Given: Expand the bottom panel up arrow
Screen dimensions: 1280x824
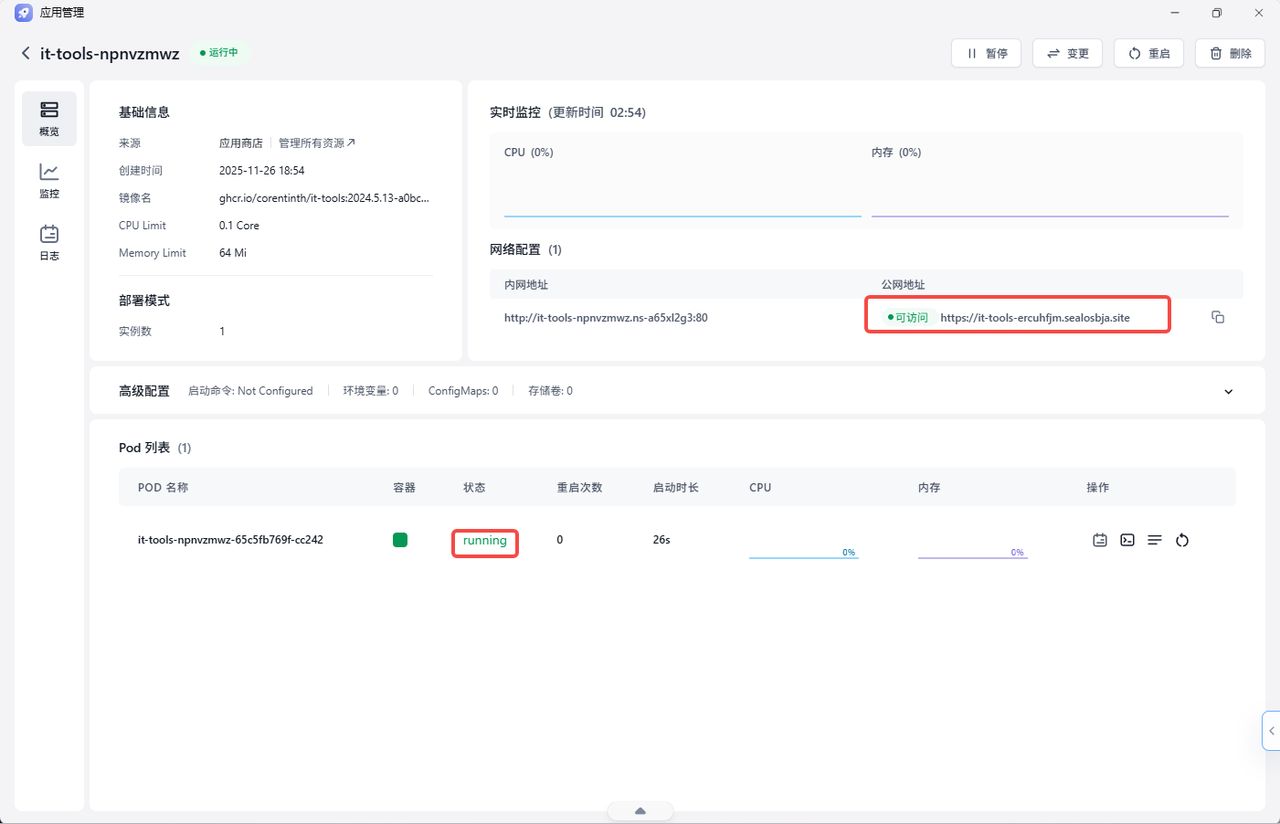Looking at the screenshot, I should [640, 811].
